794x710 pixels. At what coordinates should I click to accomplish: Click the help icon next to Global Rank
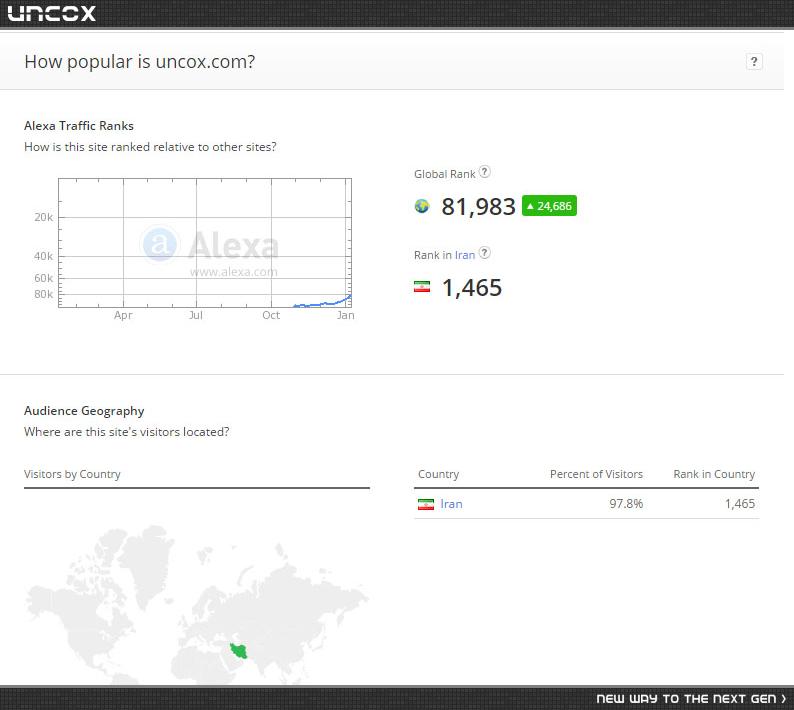(485, 172)
